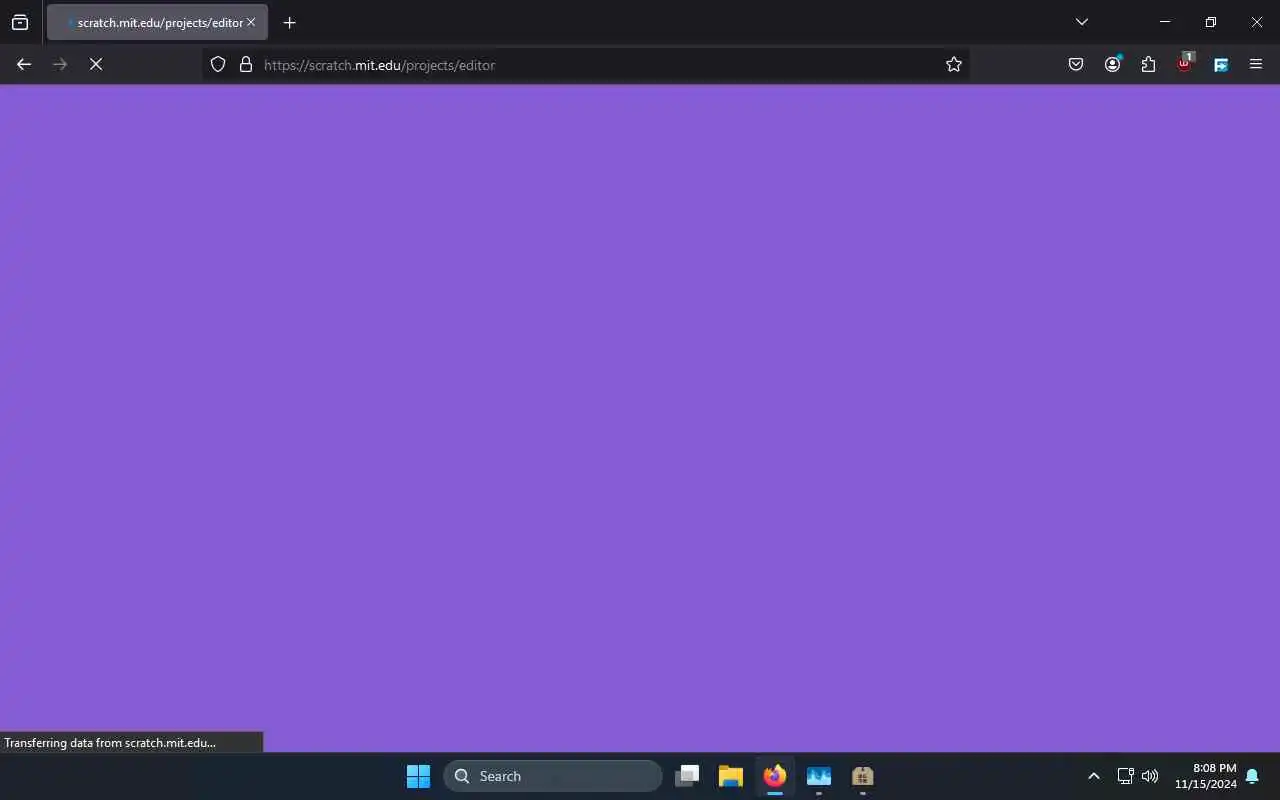Image resolution: width=1280 pixels, height=800 pixels.
Task: Expand the list all tabs dropdown
Action: pyautogui.click(x=1082, y=22)
